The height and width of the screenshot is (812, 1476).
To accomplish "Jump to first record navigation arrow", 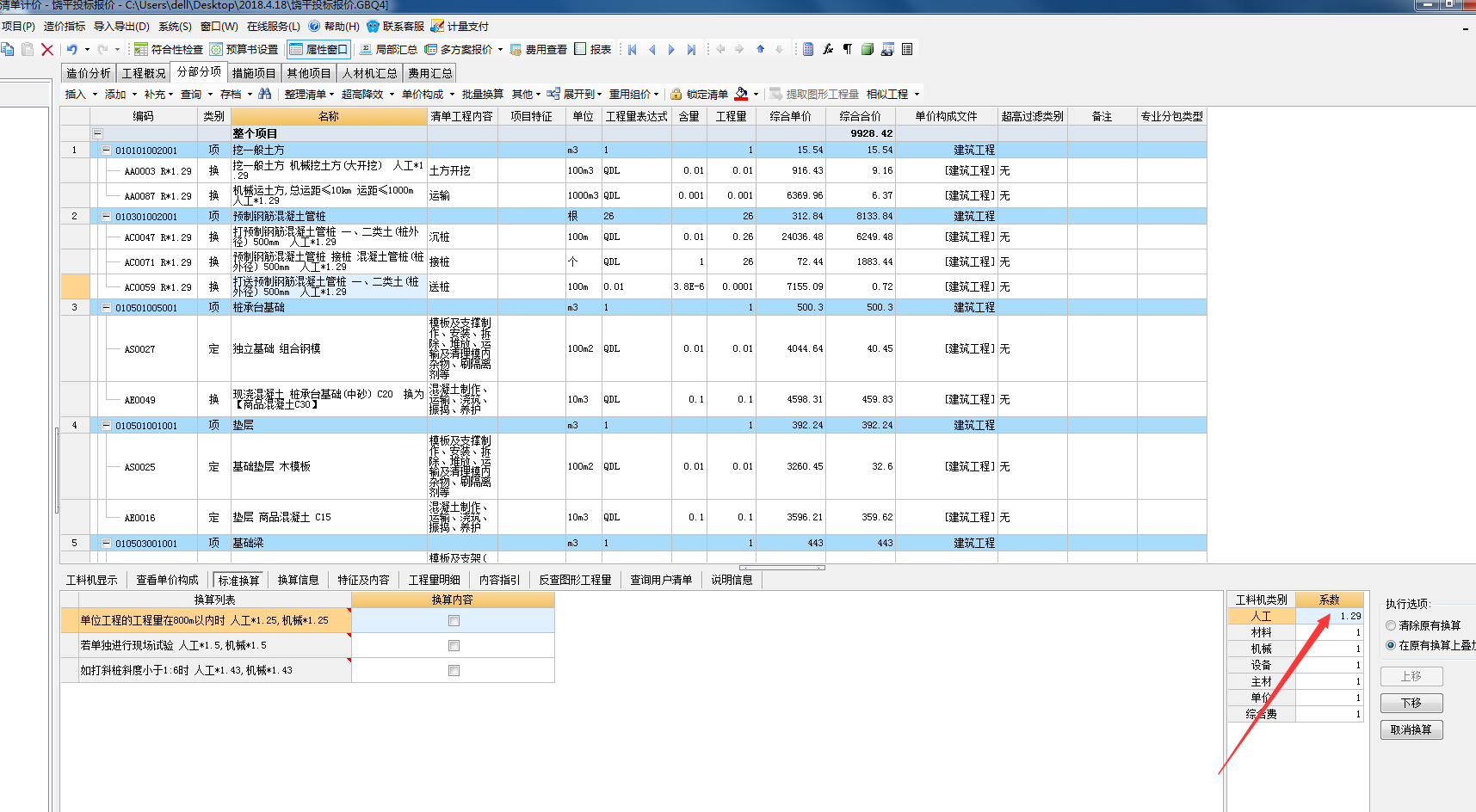I will 633,49.
